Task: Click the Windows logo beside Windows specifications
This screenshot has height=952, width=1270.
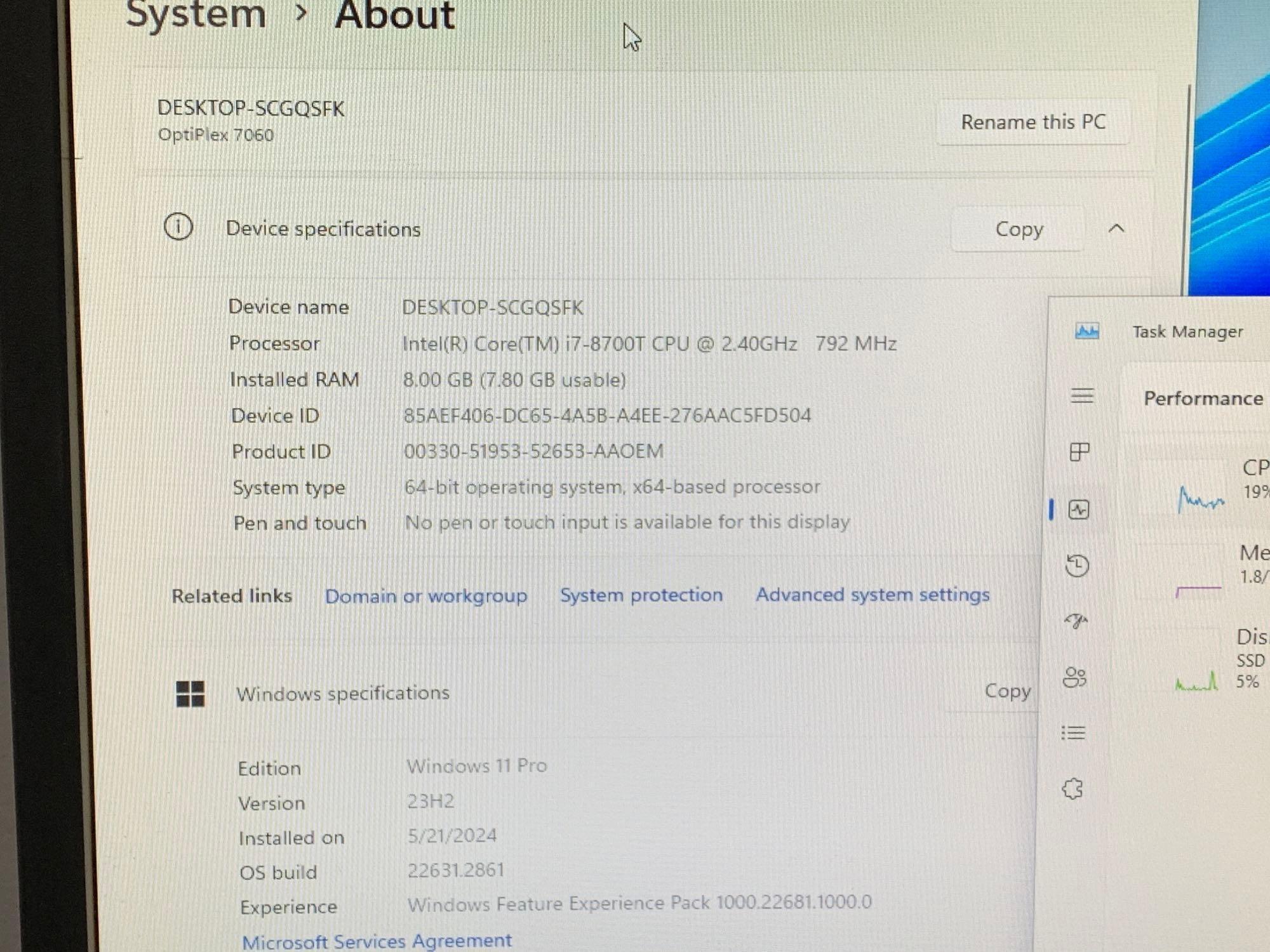Action: click(x=190, y=694)
